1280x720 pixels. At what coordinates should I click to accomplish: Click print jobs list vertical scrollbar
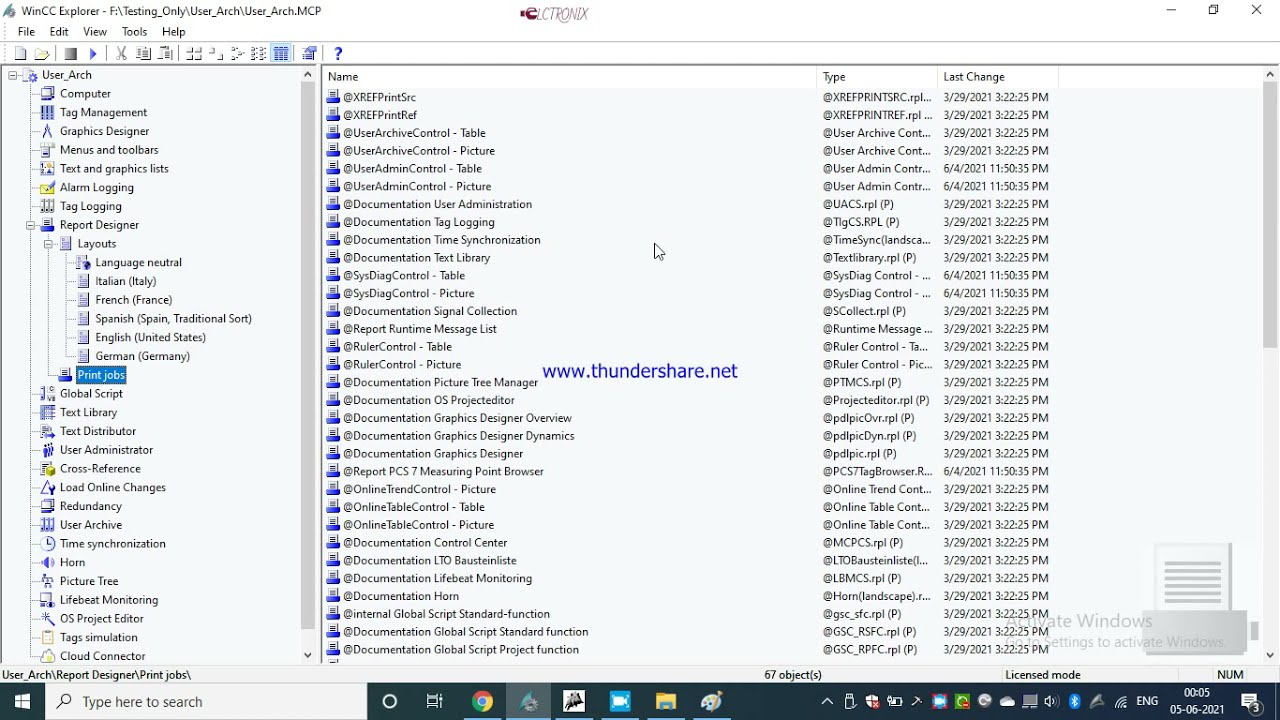(x=1271, y=215)
